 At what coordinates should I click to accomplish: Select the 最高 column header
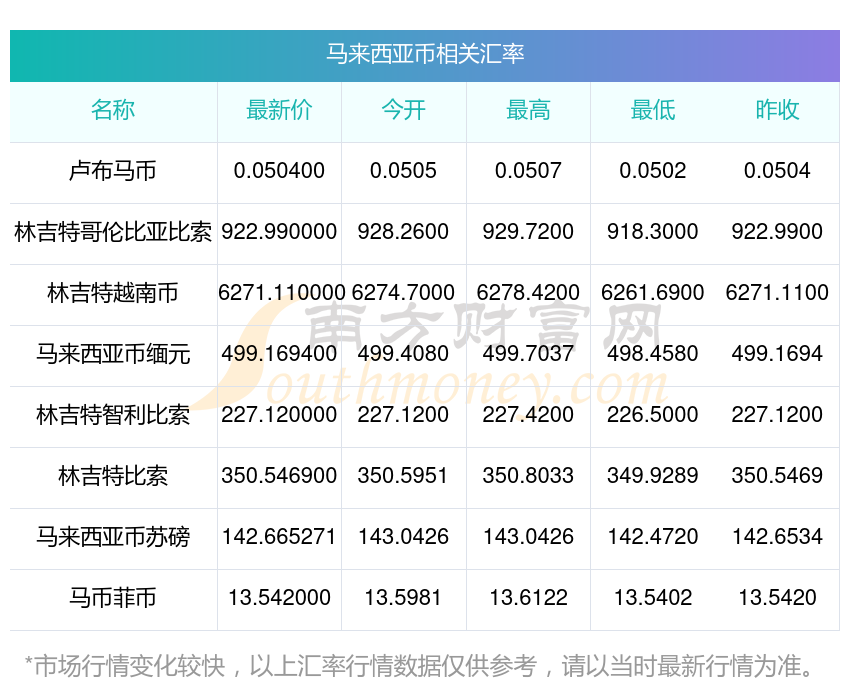coord(528,110)
